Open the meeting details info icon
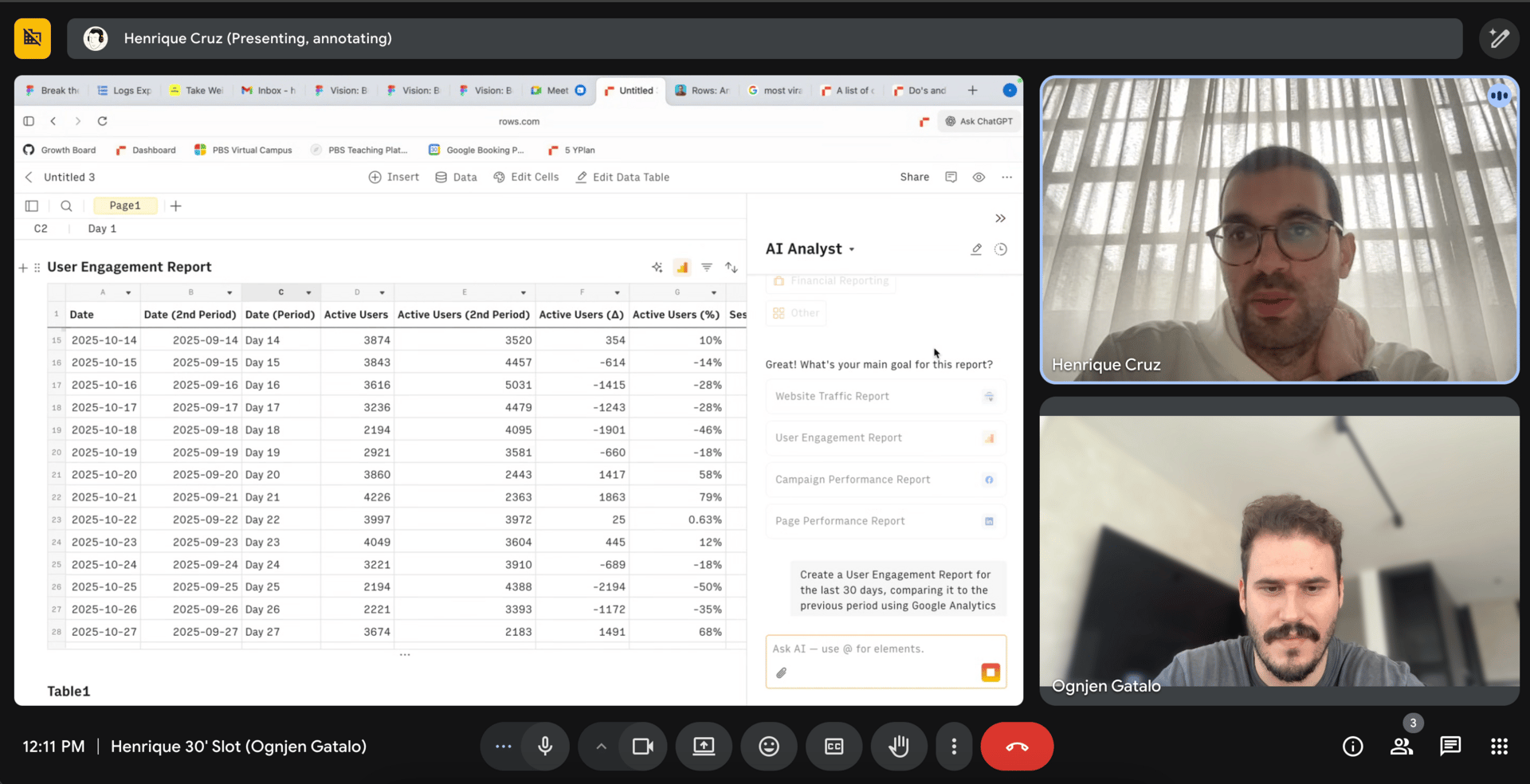The image size is (1530, 784). pyautogui.click(x=1352, y=747)
